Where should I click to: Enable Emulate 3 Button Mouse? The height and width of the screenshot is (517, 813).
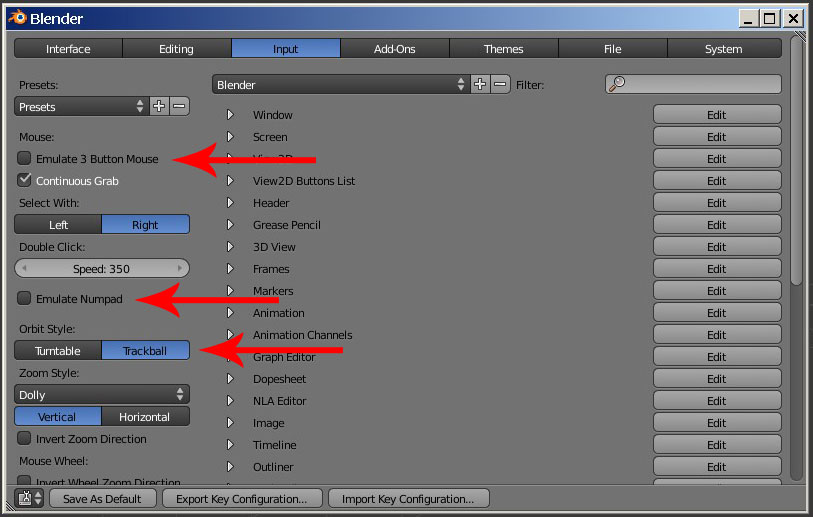pyautogui.click(x=25, y=159)
